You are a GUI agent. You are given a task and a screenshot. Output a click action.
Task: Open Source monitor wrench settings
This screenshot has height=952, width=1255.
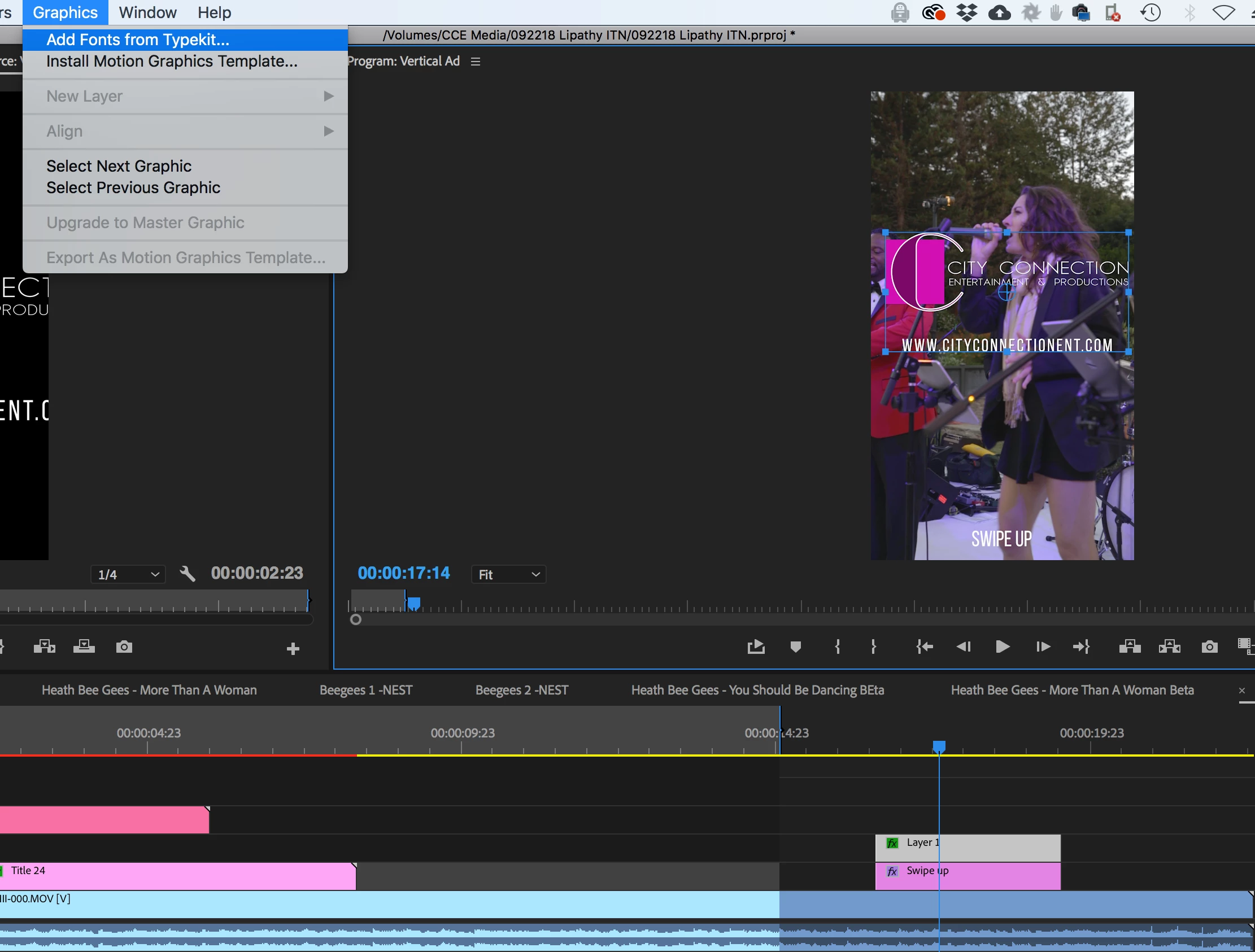pos(187,574)
